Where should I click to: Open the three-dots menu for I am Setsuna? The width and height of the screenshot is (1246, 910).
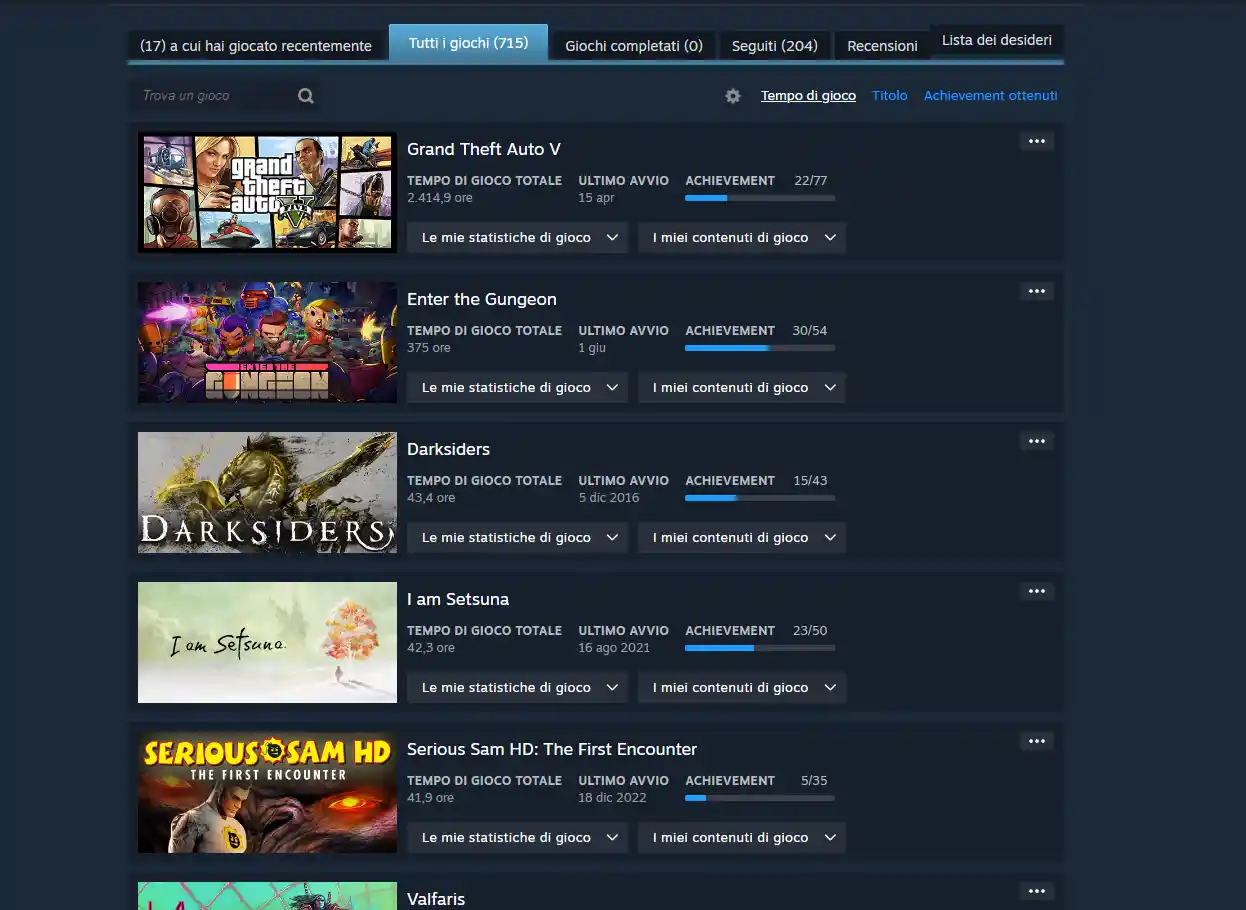1037,591
